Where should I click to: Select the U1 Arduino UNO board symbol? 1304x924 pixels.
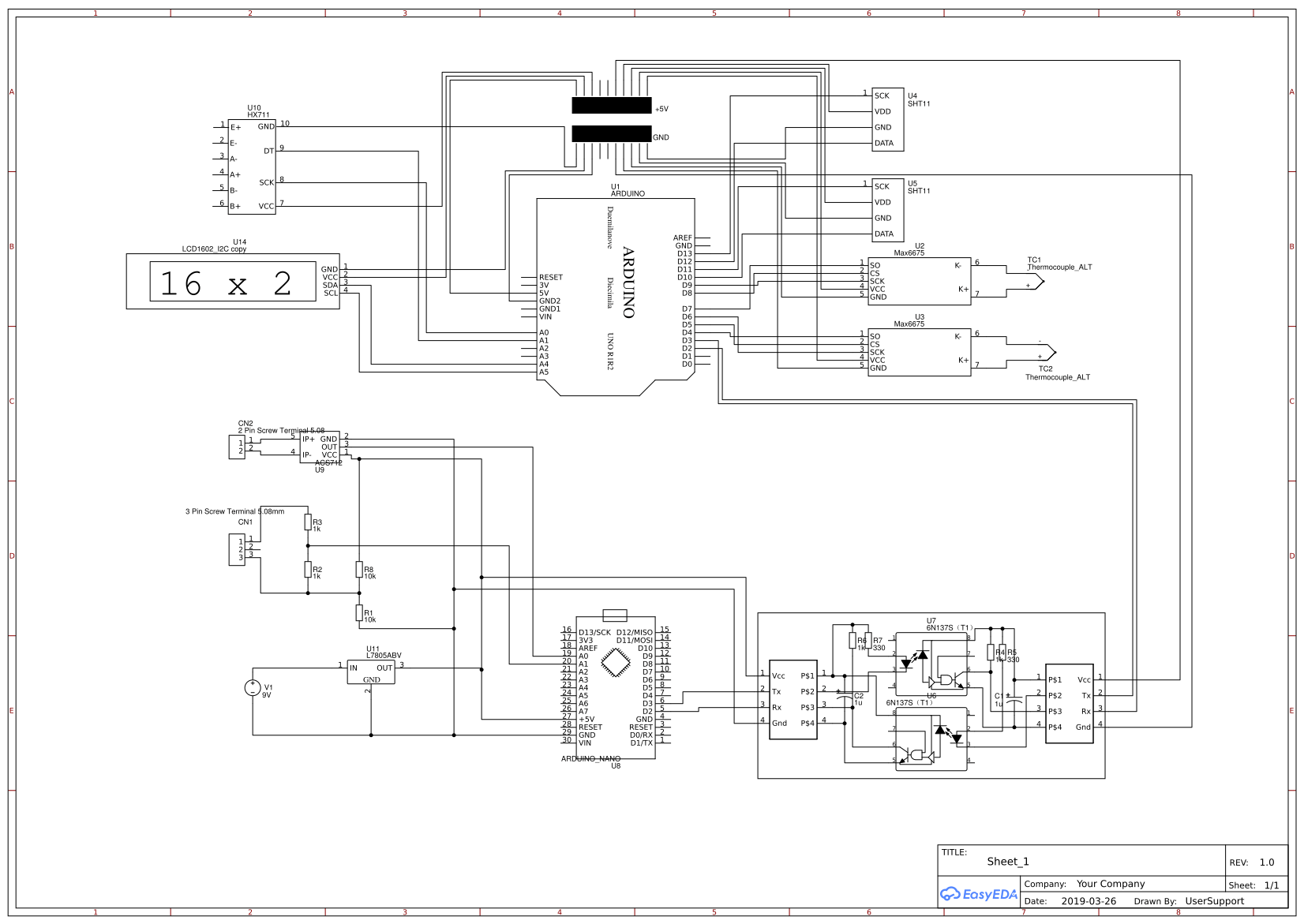[616, 297]
